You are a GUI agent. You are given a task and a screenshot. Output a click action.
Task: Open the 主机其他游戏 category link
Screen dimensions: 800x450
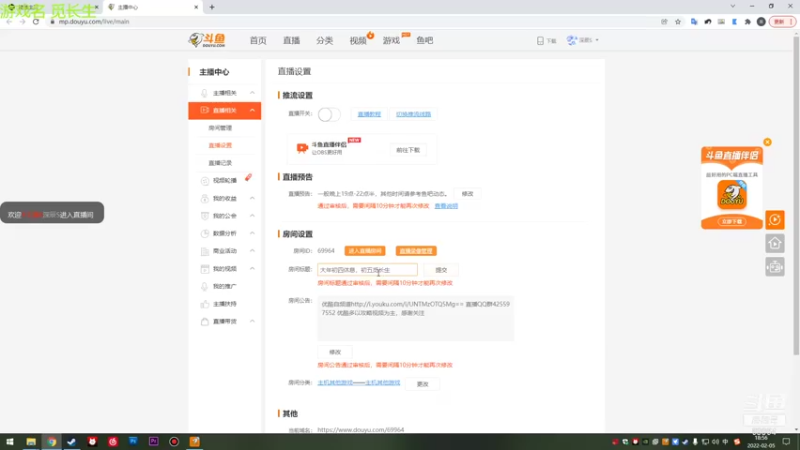point(359,383)
